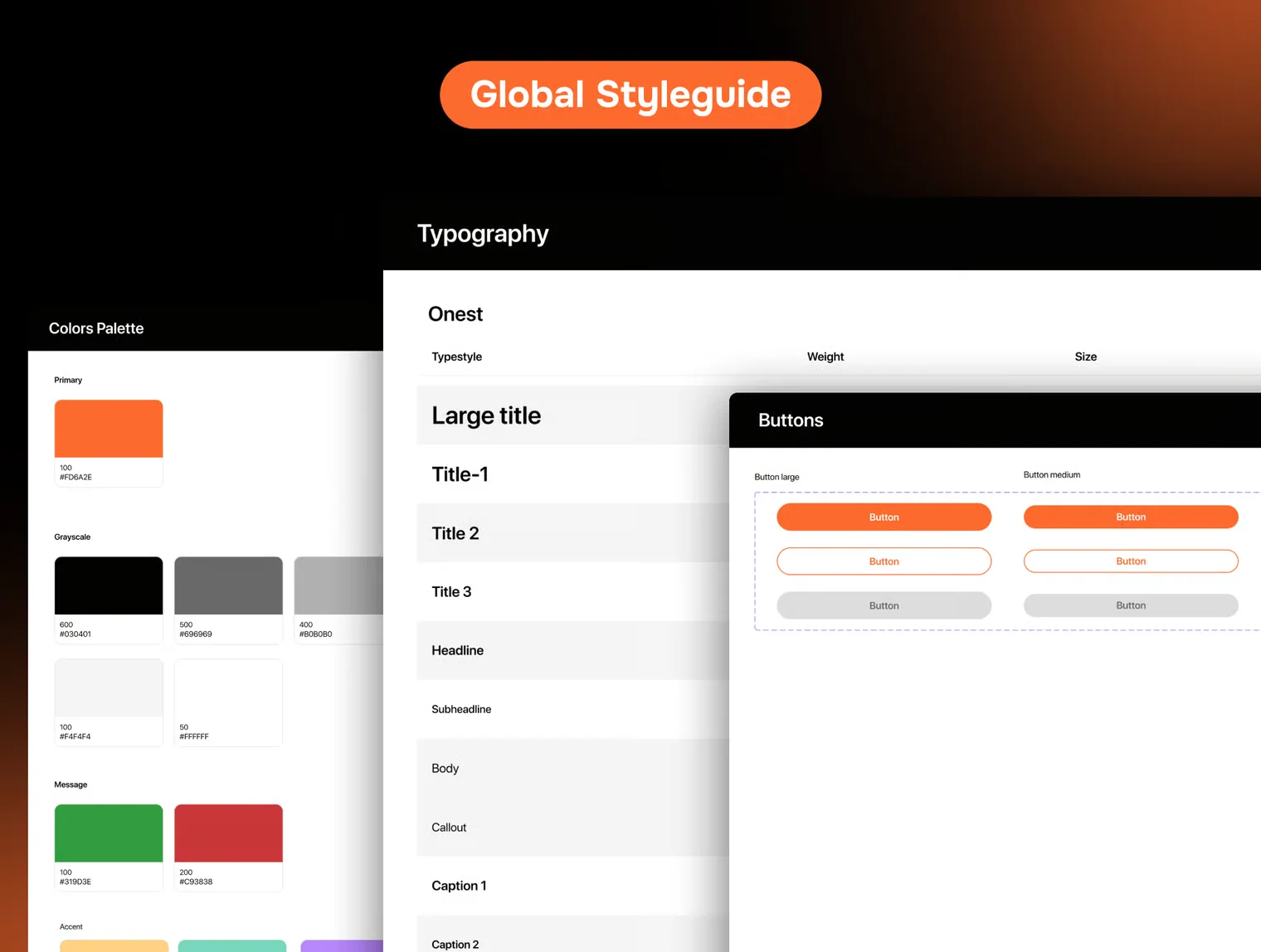The width and height of the screenshot is (1261, 952).
Task: Click the Caption 1 typestyle row
Action: click(x=573, y=886)
